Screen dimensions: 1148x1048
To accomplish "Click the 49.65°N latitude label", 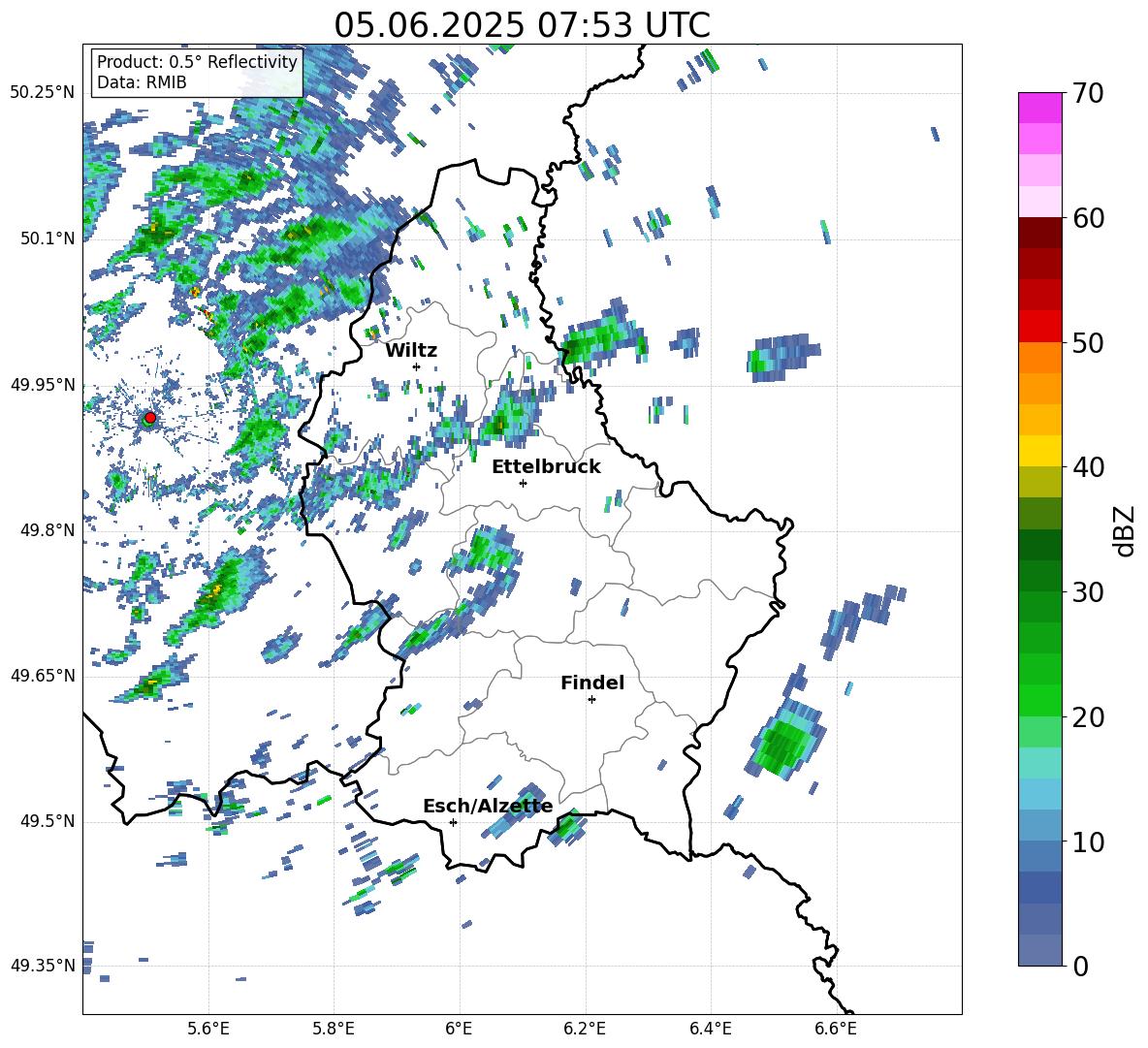I will click(43, 676).
